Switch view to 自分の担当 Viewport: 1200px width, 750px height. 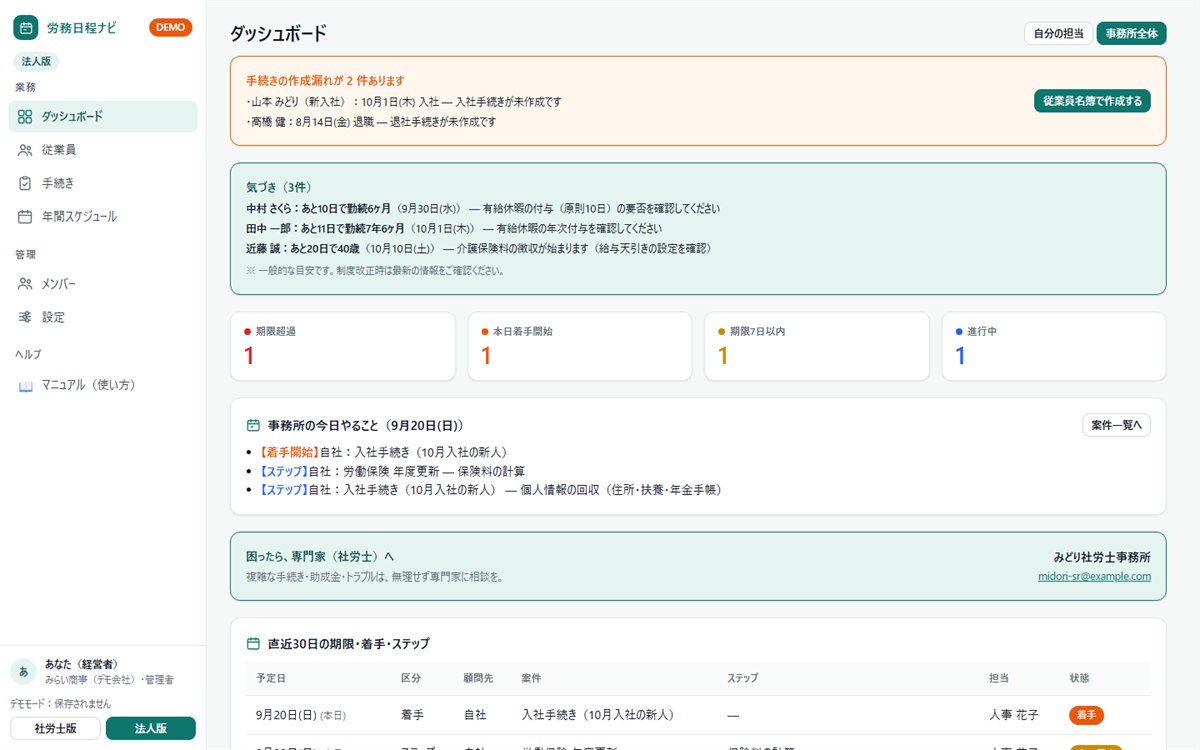click(1058, 33)
